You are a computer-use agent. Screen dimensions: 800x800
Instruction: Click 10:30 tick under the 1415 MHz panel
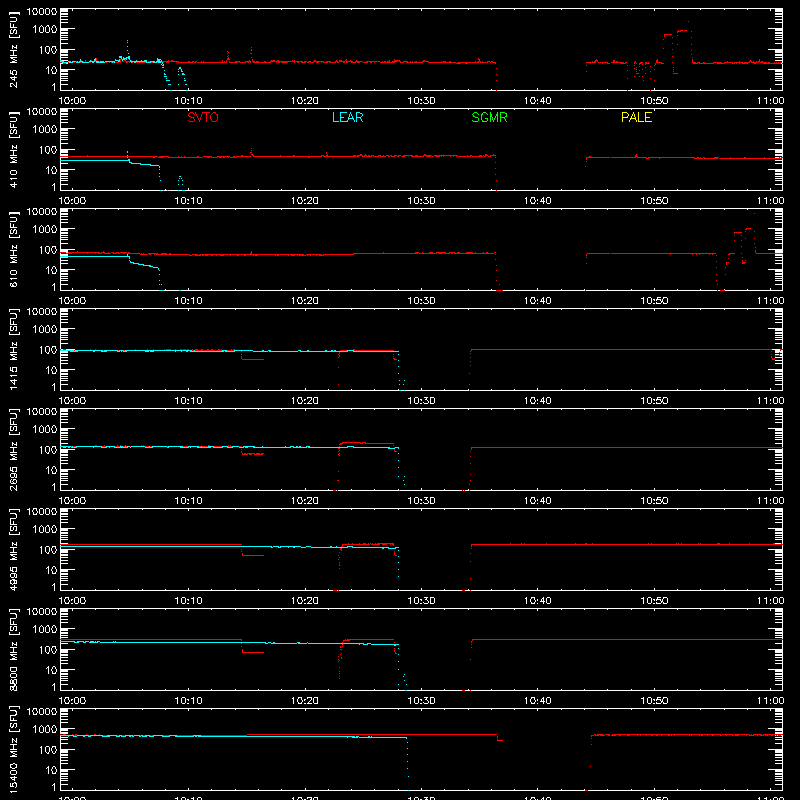[421, 401]
